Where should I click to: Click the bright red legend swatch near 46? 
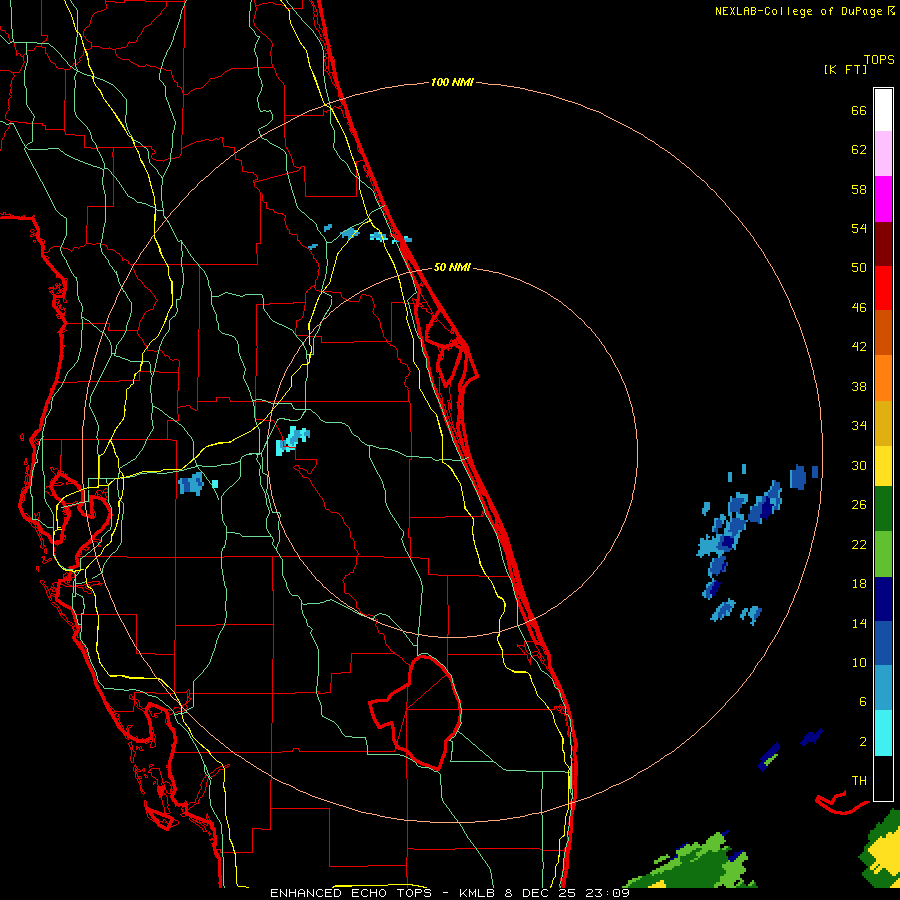tap(883, 288)
